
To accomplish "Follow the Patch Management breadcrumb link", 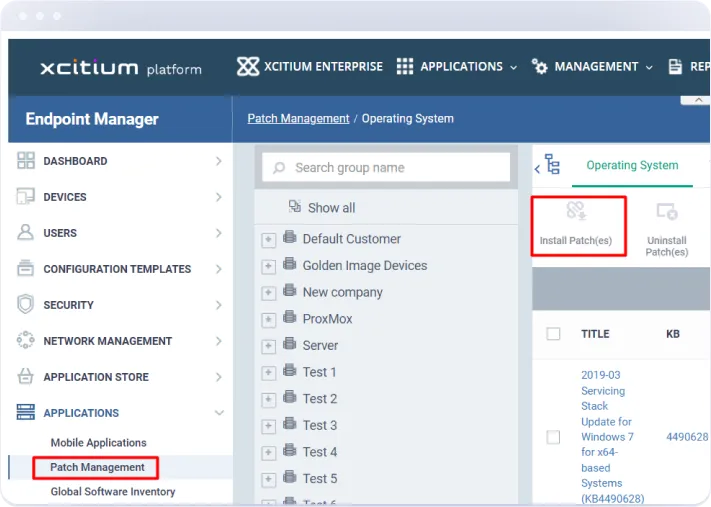I will (298, 118).
